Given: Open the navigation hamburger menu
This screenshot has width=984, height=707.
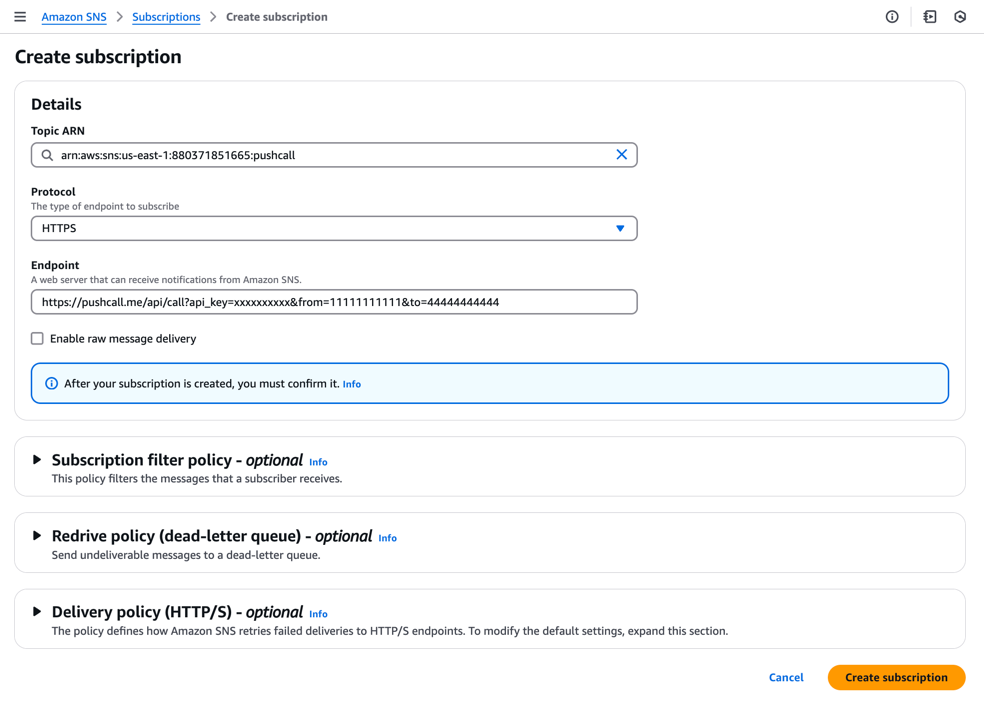Looking at the screenshot, I should [19, 16].
